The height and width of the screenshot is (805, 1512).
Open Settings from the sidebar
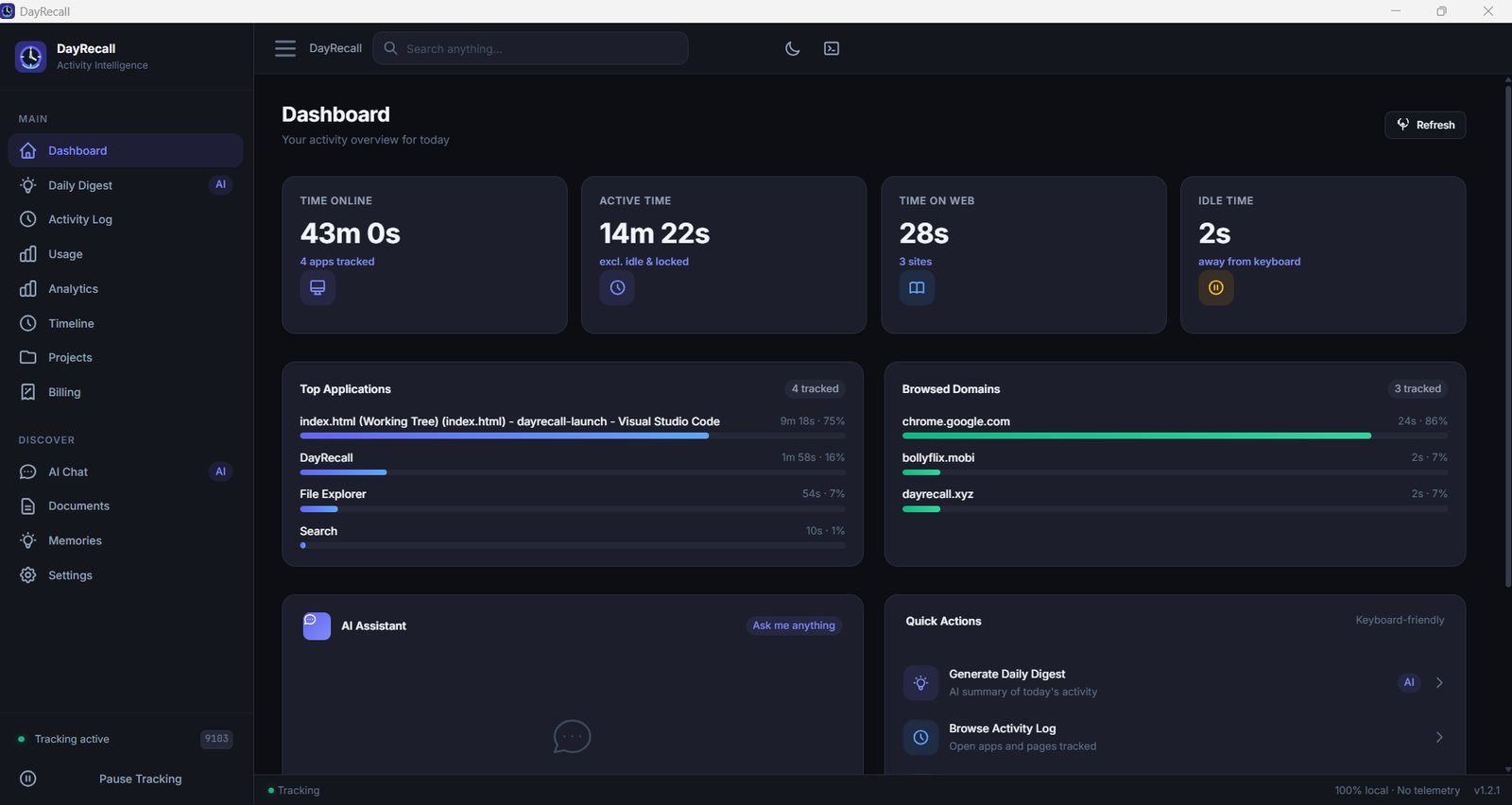[x=126, y=574]
